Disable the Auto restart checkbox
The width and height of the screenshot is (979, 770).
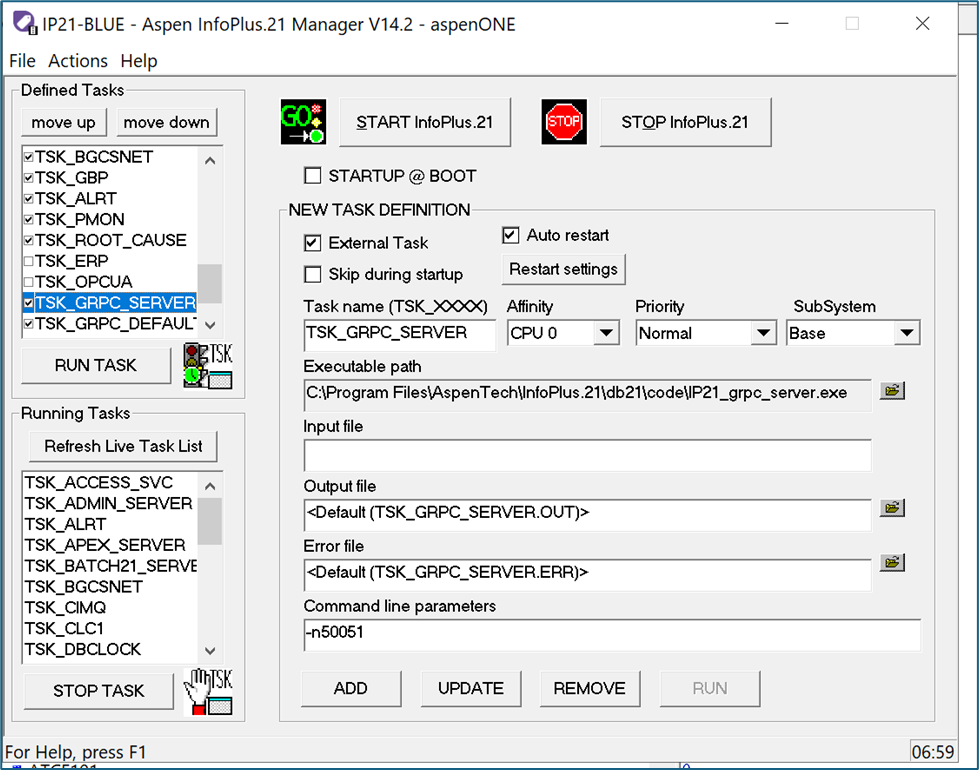tap(511, 235)
